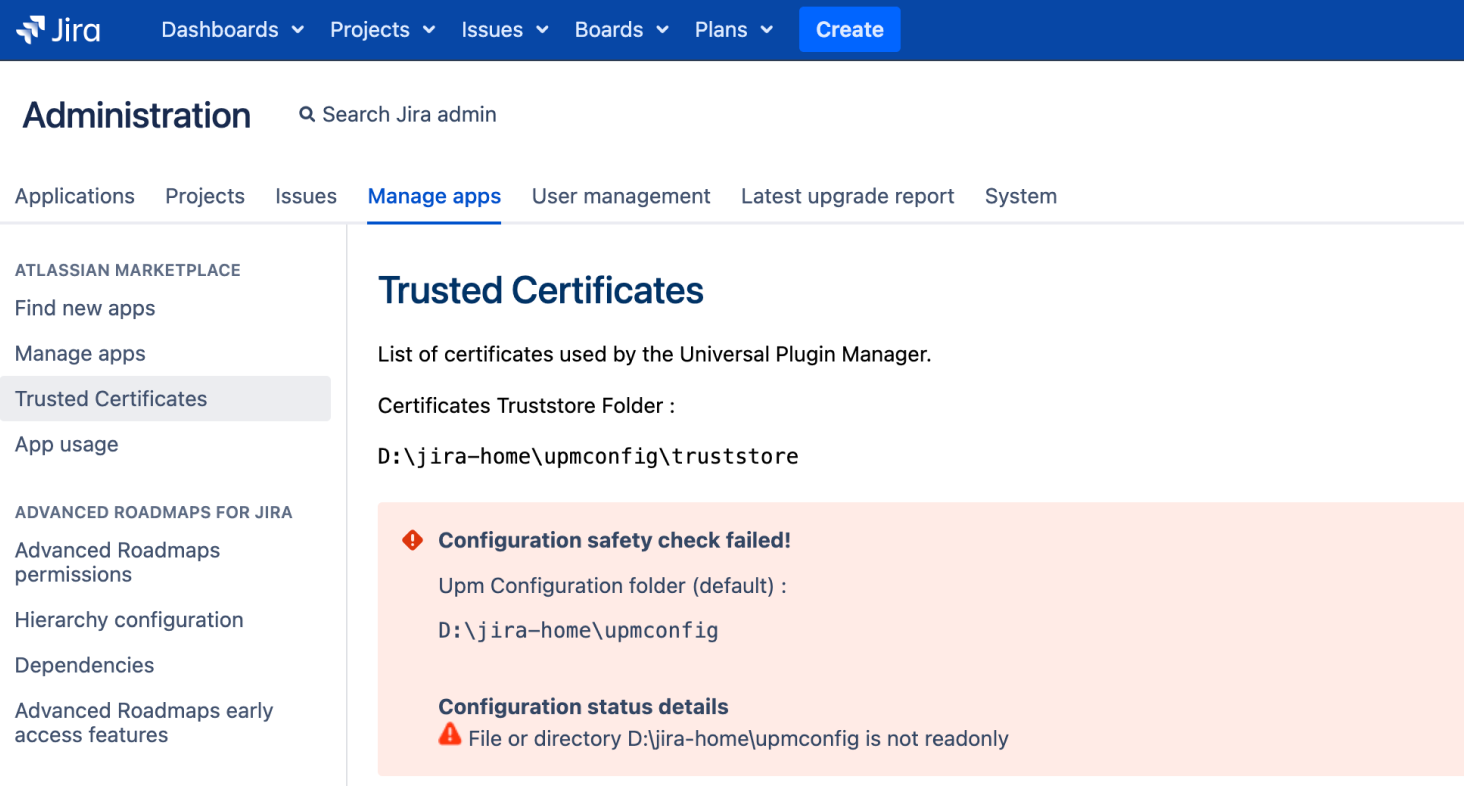Open Advanced Roadmaps permissions link
The height and width of the screenshot is (786, 1464).
pyautogui.click(x=117, y=562)
